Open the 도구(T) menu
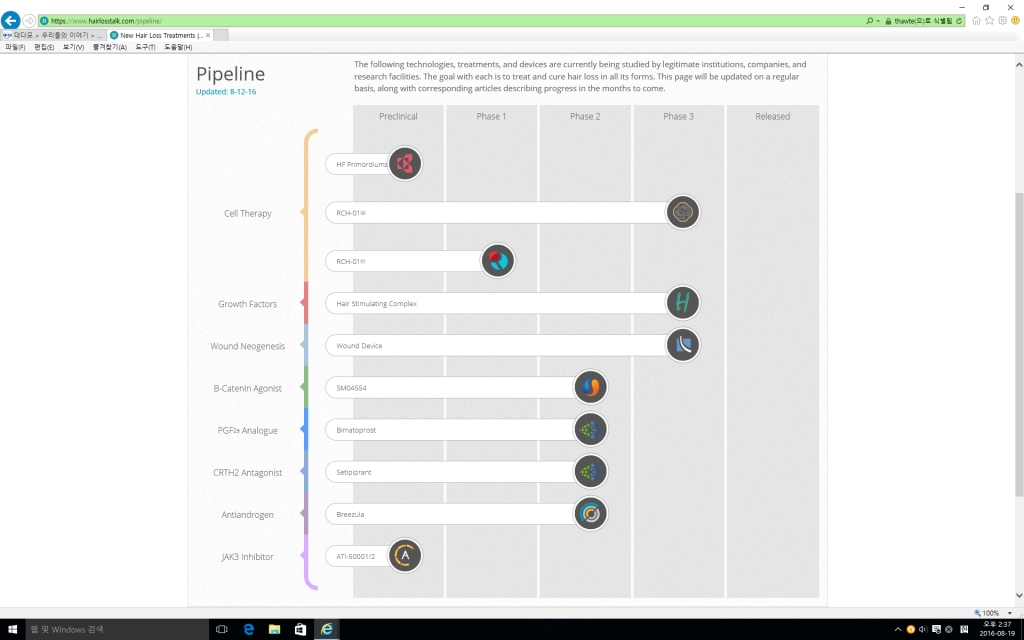The image size is (1024, 640). click(x=145, y=47)
